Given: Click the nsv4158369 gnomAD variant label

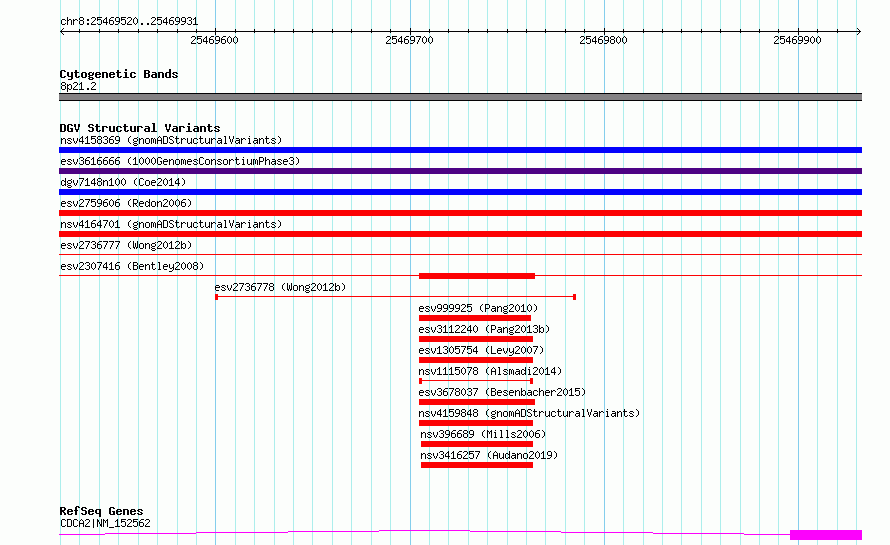Looking at the screenshot, I should [x=171, y=140].
